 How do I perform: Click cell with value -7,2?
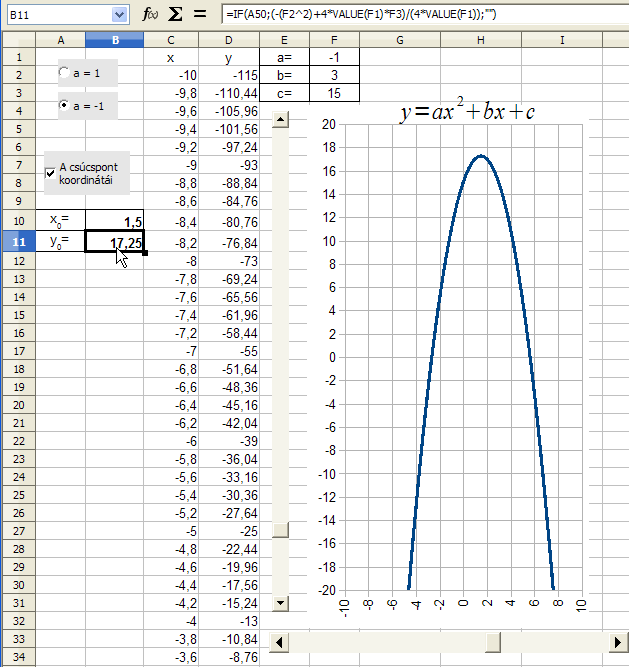[171, 333]
